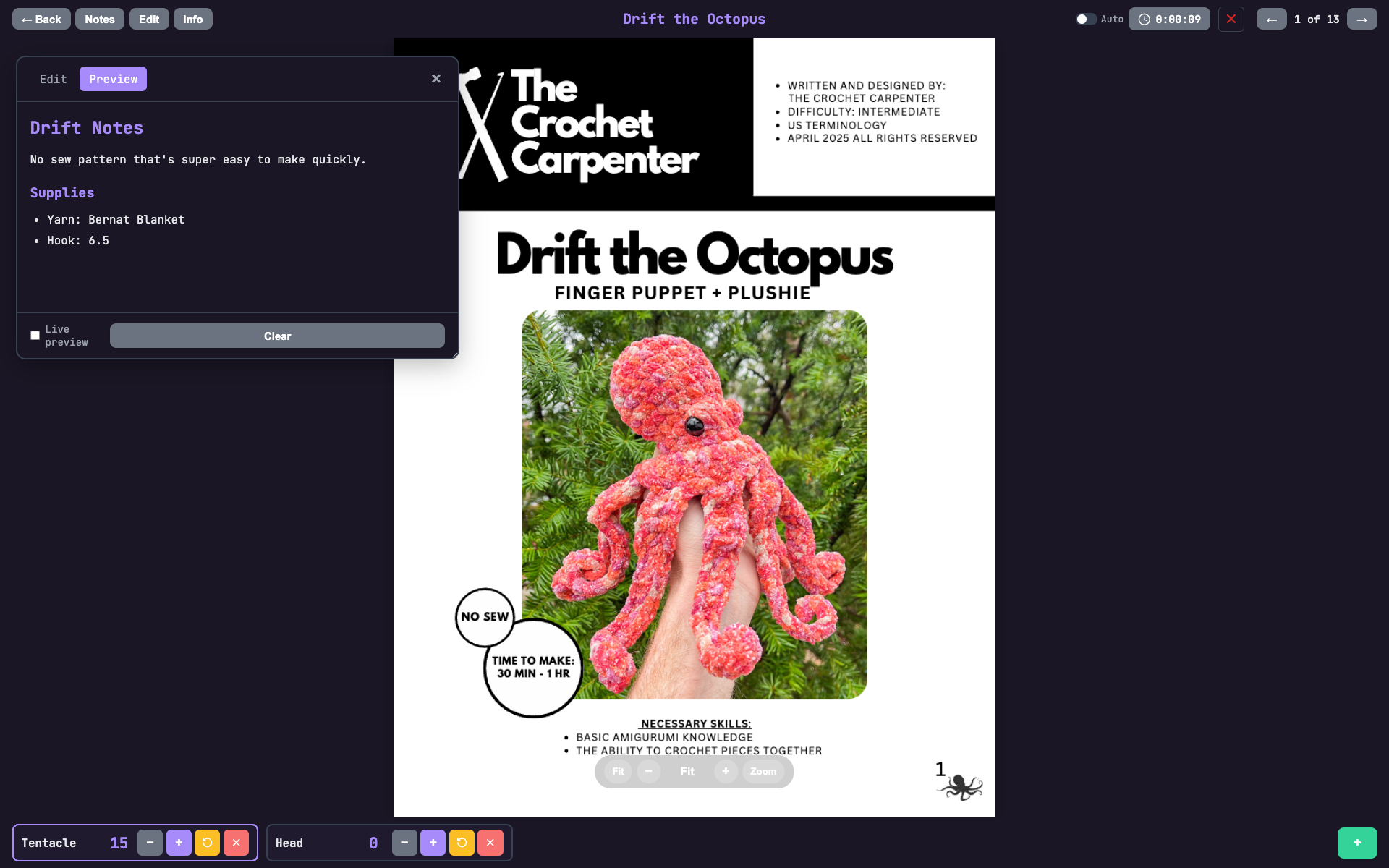Decrement the Tentacle counter

(150, 843)
